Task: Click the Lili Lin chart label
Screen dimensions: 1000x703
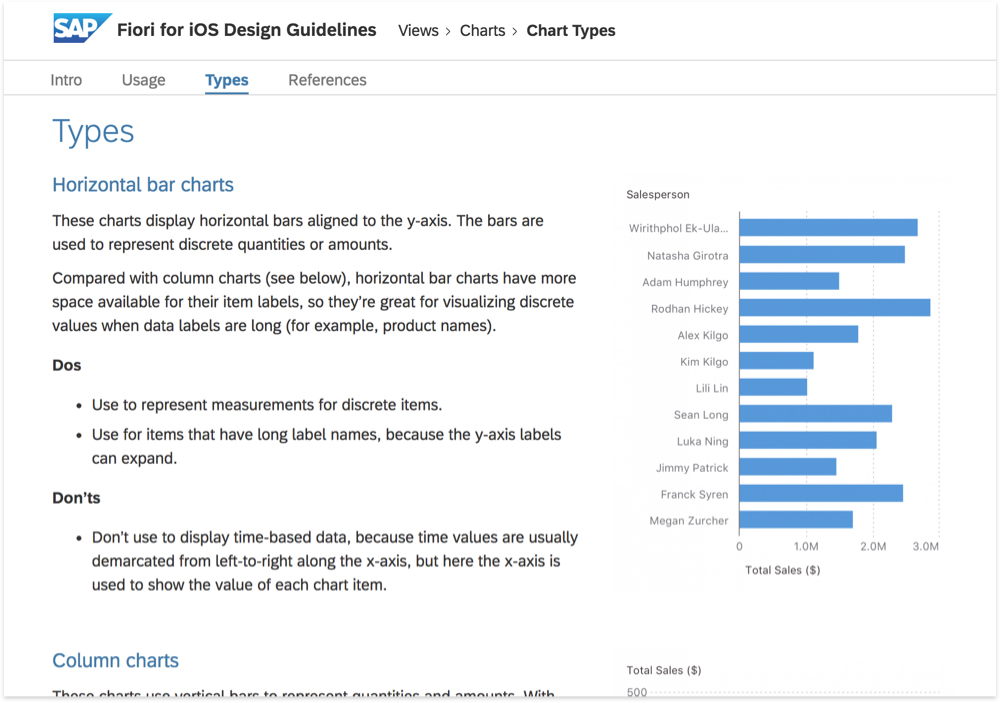Action: tap(712, 388)
